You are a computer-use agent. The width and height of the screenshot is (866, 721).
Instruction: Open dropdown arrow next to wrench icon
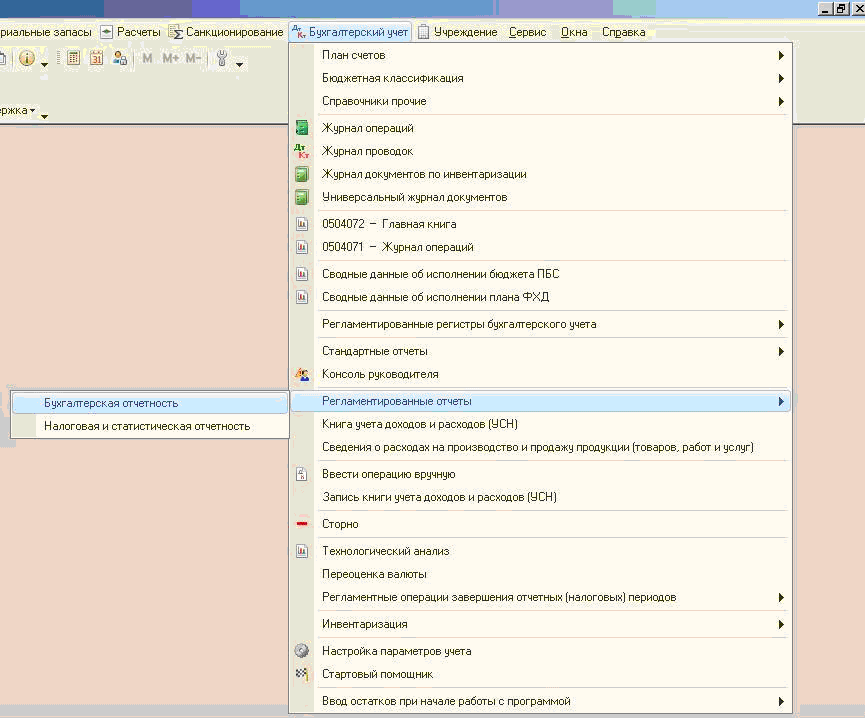tap(239, 64)
